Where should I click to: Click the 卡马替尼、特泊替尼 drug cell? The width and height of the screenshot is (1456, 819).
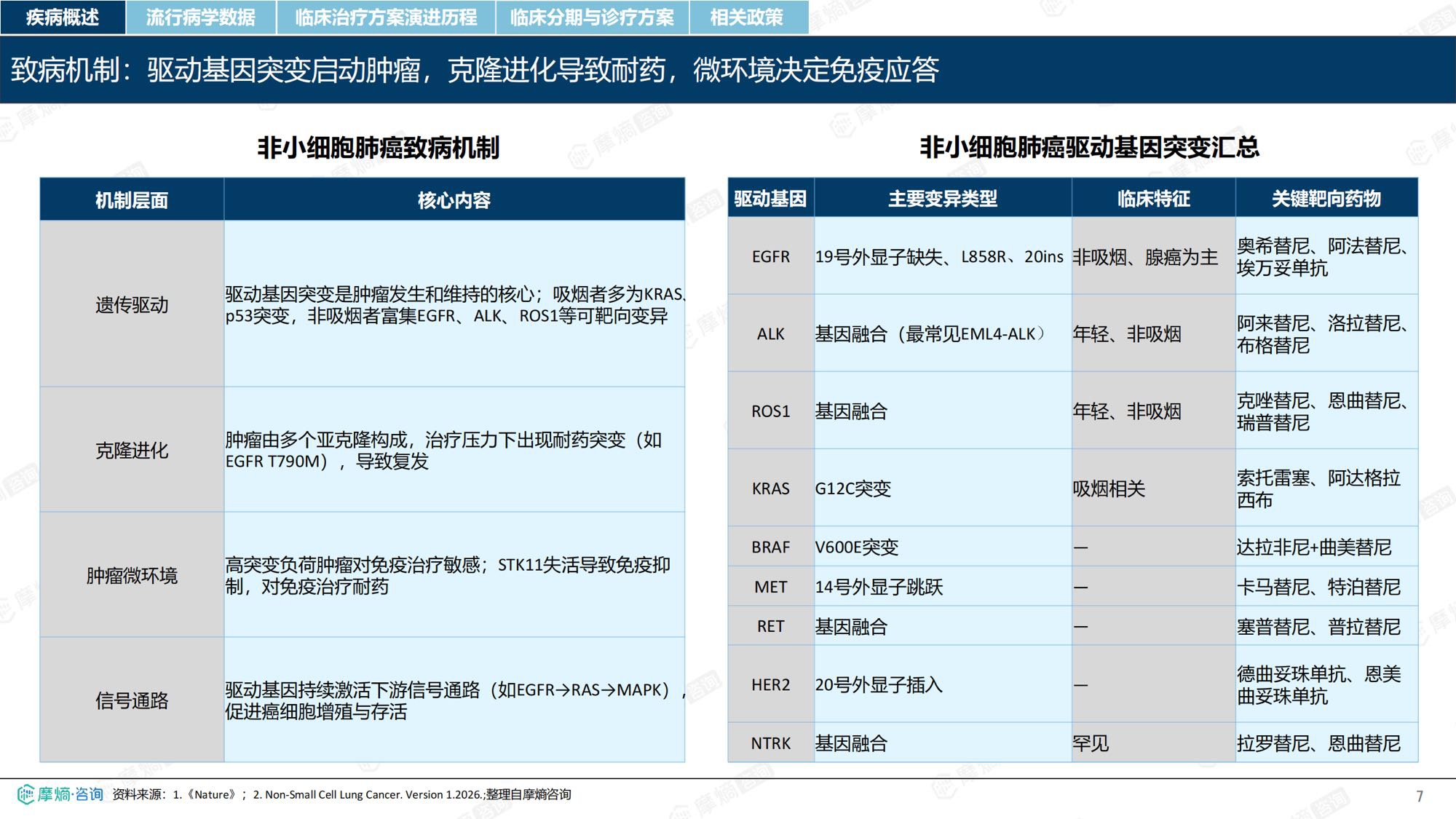(1326, 586)
